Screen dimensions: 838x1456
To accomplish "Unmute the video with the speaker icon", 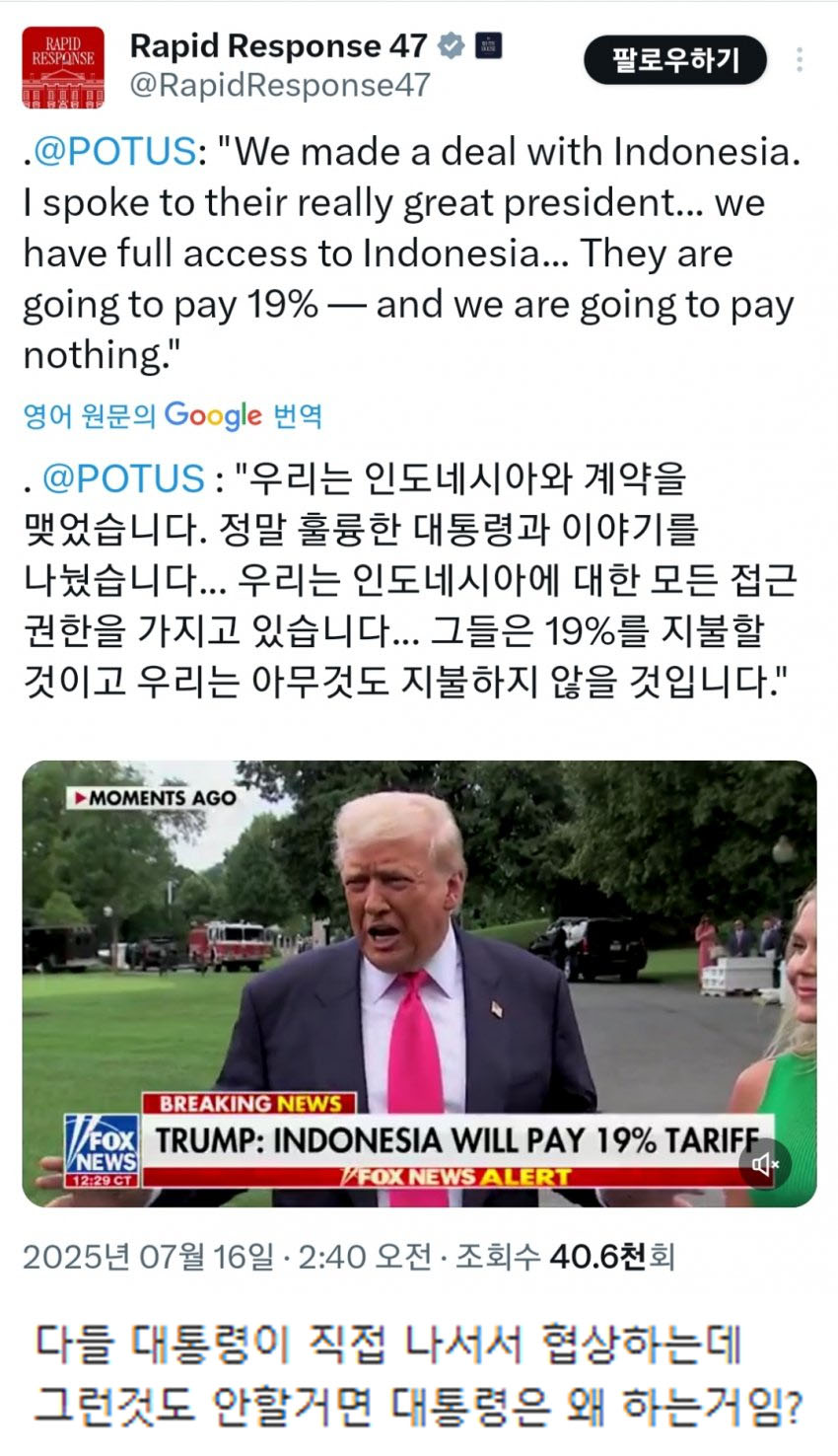I will (765, 1165).
